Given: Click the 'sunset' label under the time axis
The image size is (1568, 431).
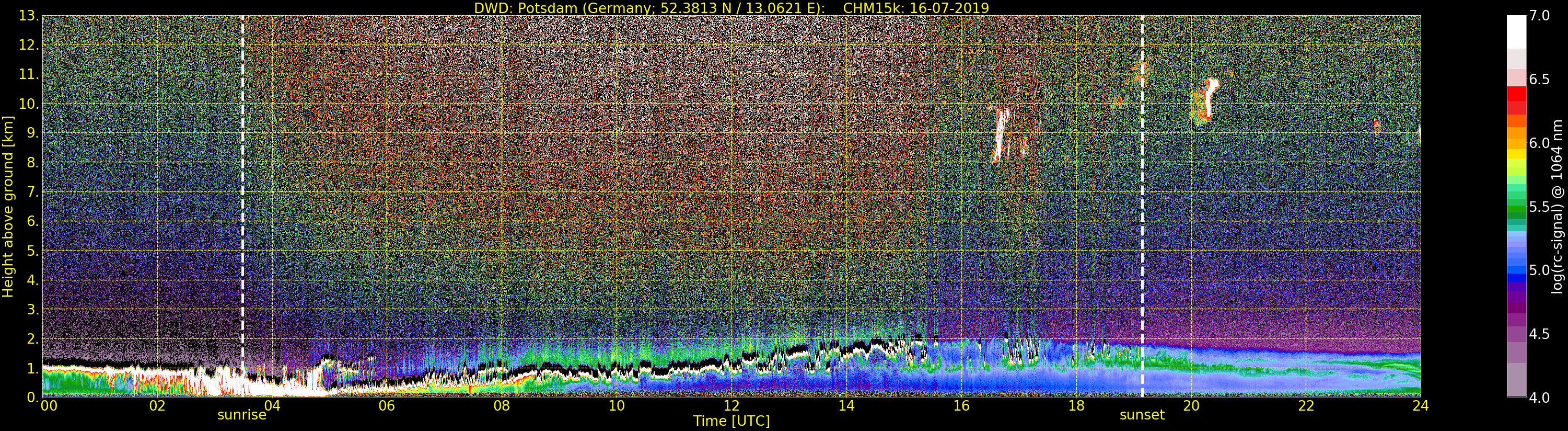Looking at the screenshot, I should pos(1142,415).
